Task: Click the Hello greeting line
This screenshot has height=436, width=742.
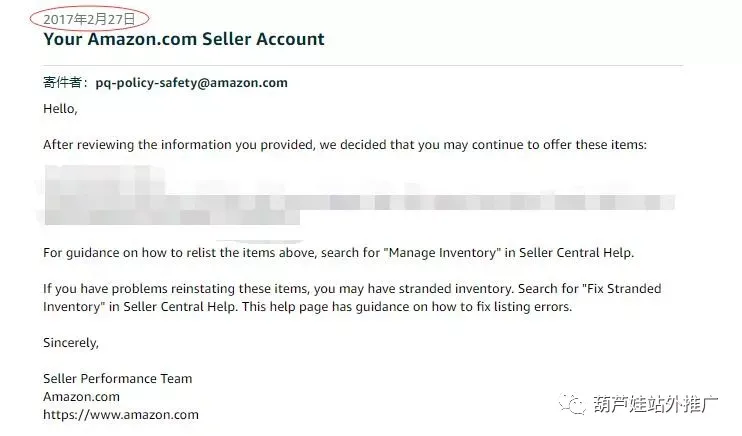Action: point(60,109)
